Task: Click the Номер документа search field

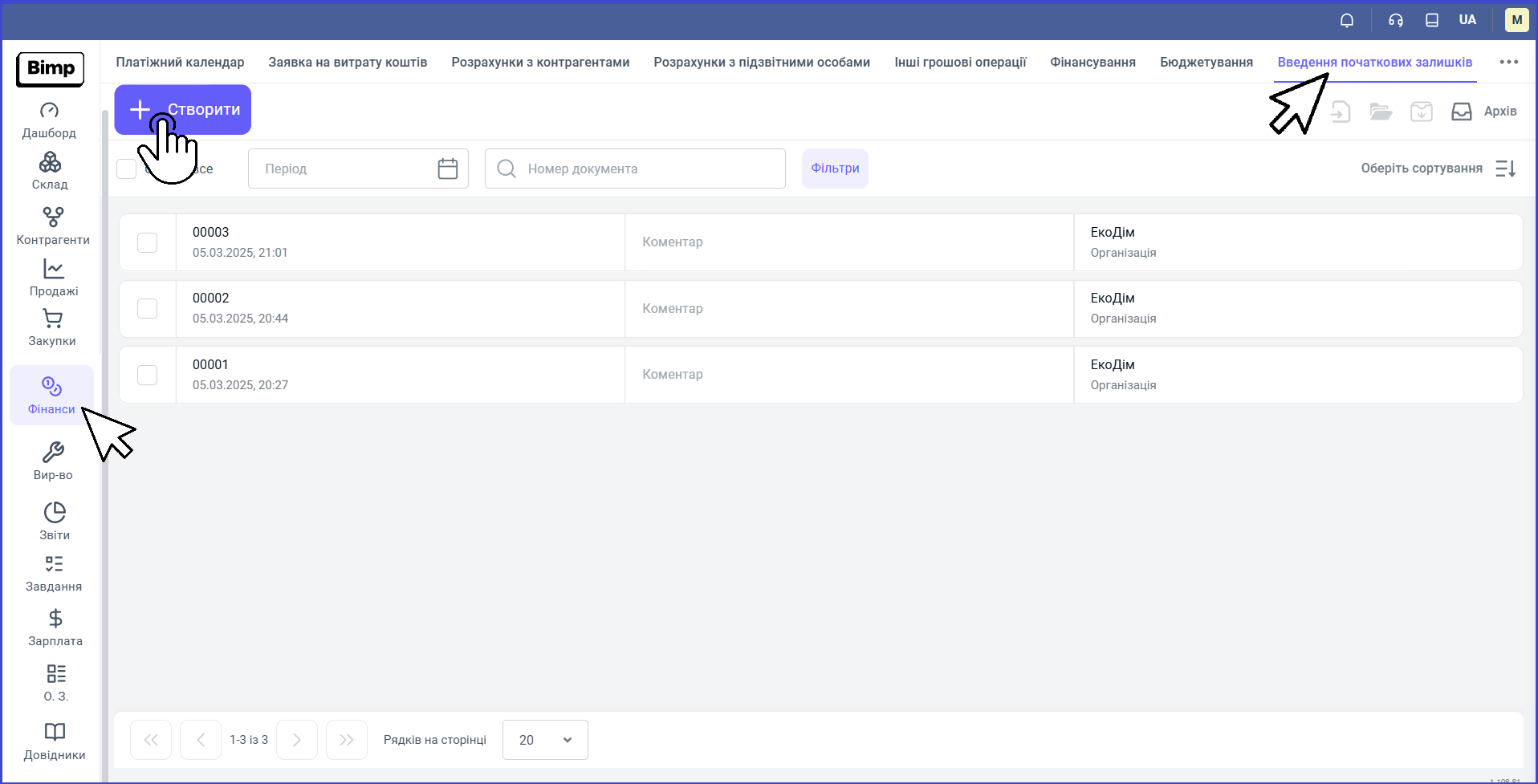Action: tap(635, 169)
